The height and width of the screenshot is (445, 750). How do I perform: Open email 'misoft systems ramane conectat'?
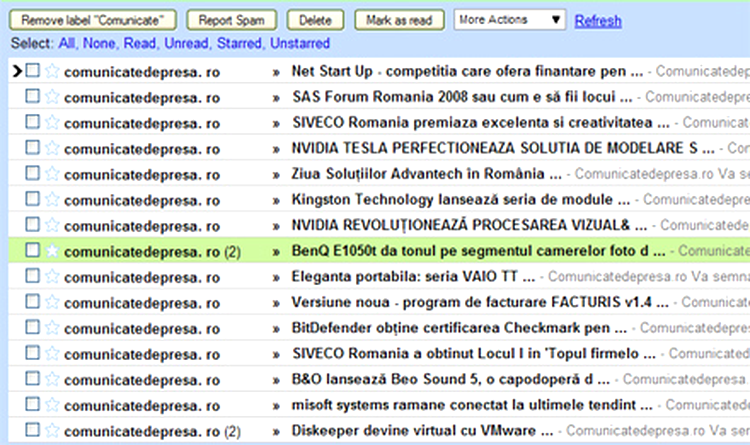click(472, 405)
